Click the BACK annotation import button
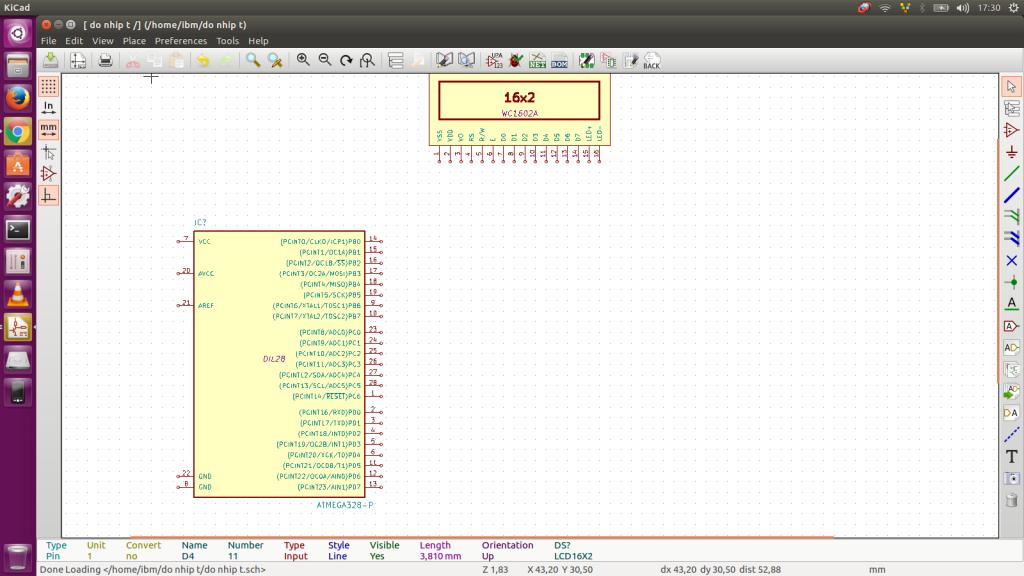This screenshot has height=576, width=1024. pos(651,61)
